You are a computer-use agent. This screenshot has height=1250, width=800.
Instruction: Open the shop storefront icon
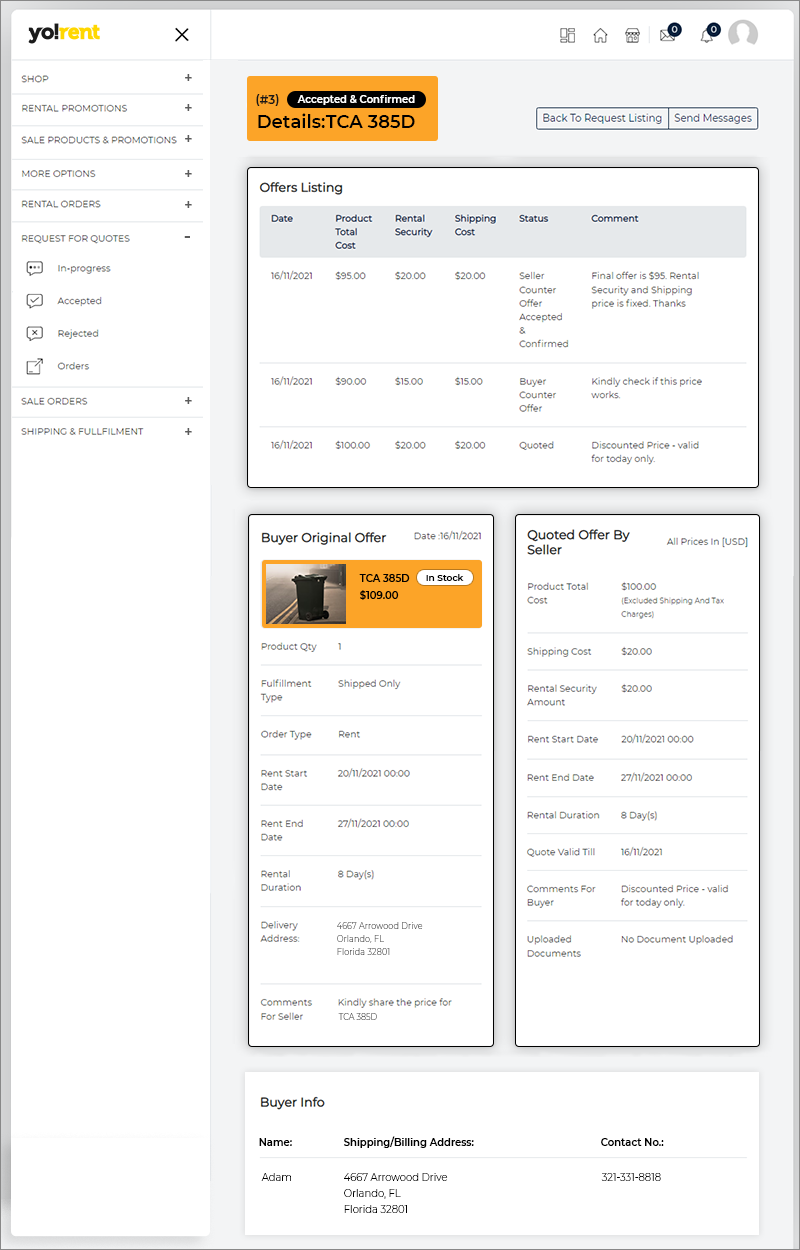[x=632, y=35]
